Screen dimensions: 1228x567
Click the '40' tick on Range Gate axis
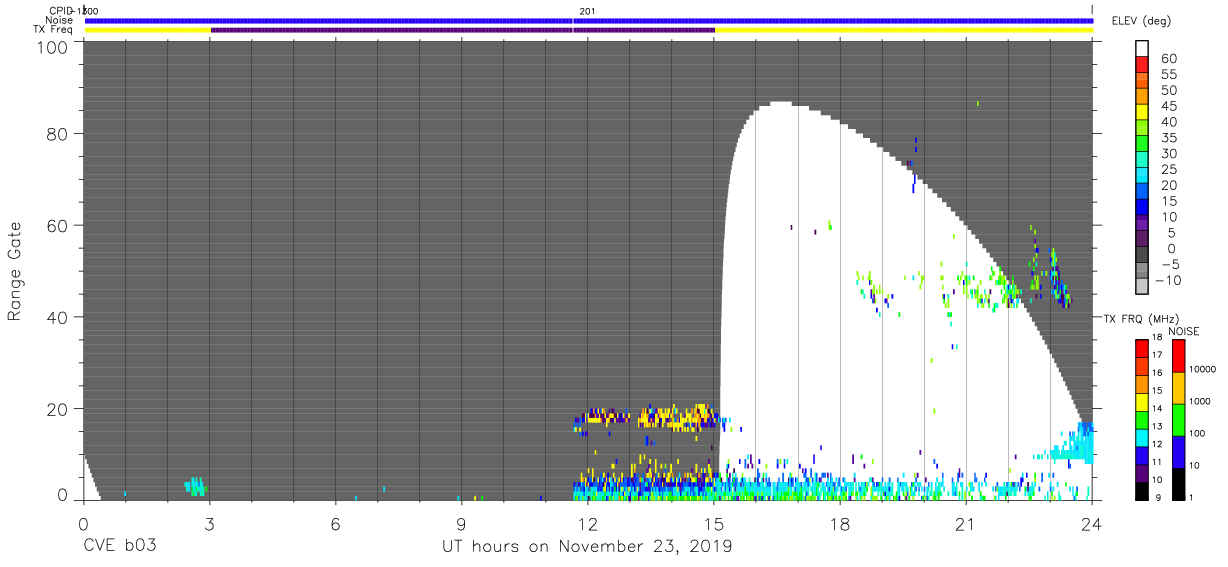(x=57, y=317)
